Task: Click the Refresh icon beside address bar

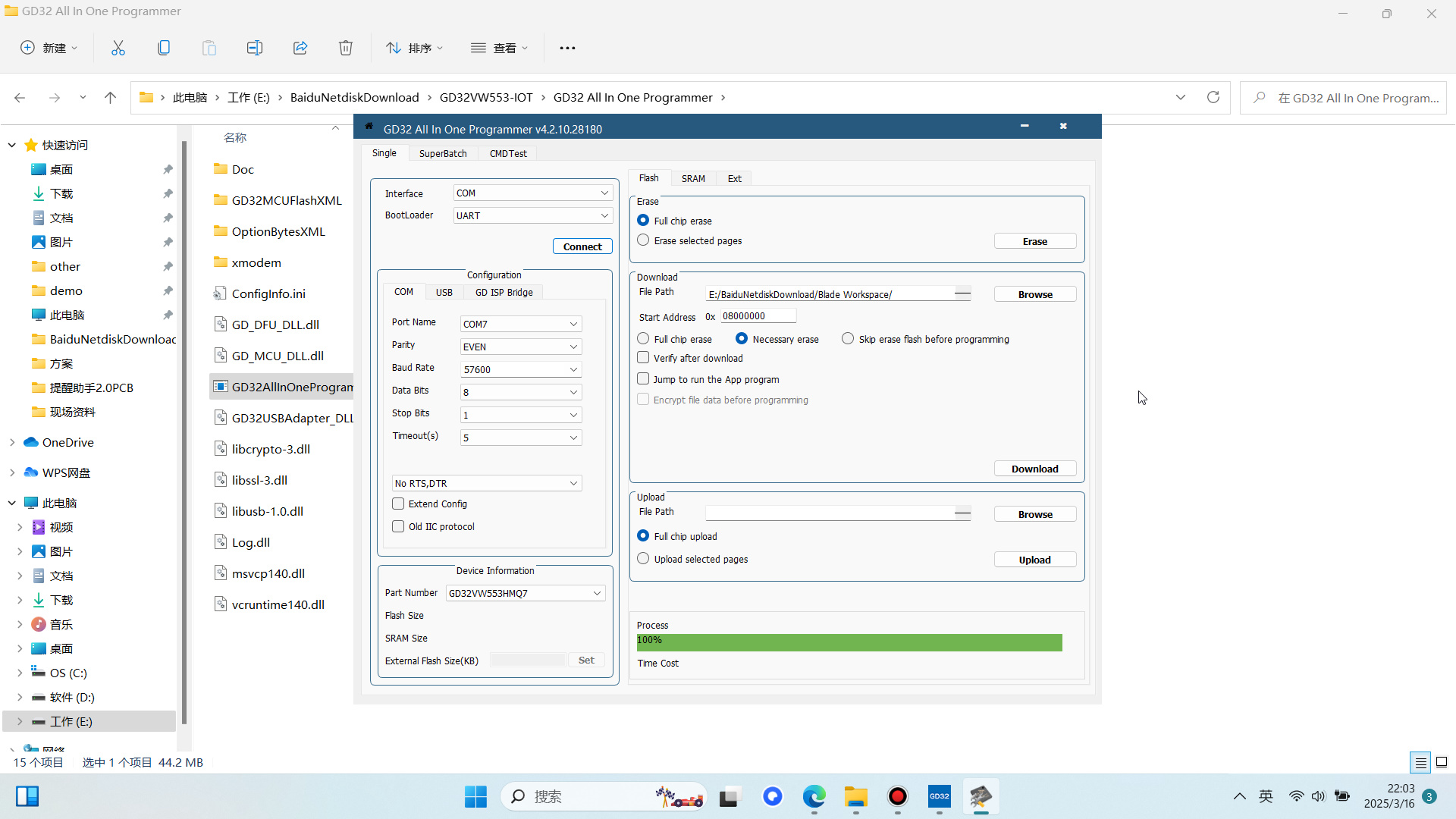Action: [x=1213, y=97]
